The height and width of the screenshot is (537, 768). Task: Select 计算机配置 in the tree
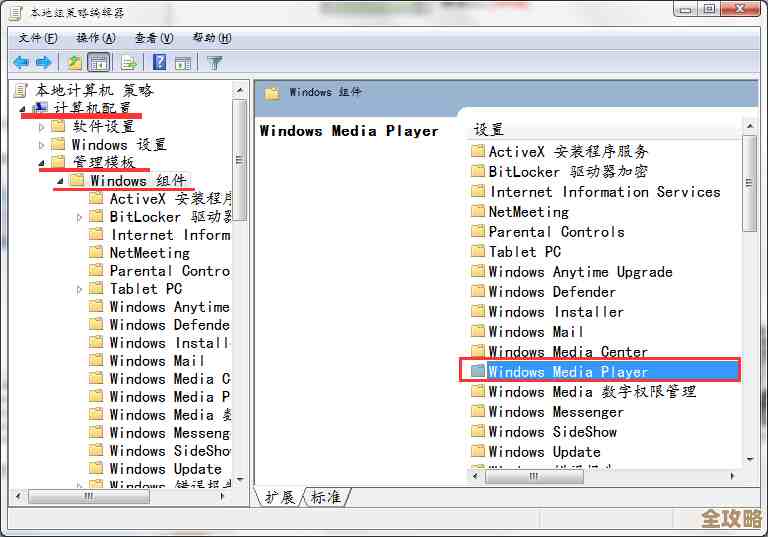92,108
